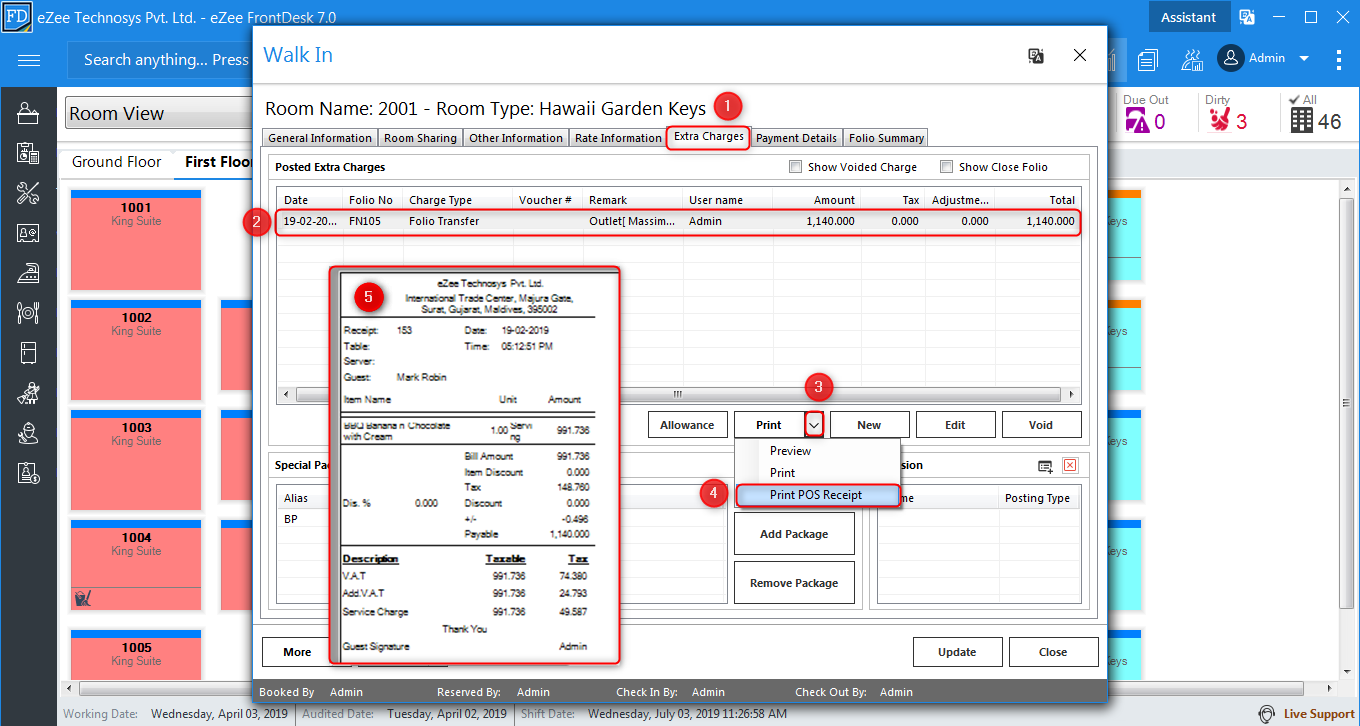Click the New extra charge button
This screenshot has width=1360, height=726.
click(869, 425)
